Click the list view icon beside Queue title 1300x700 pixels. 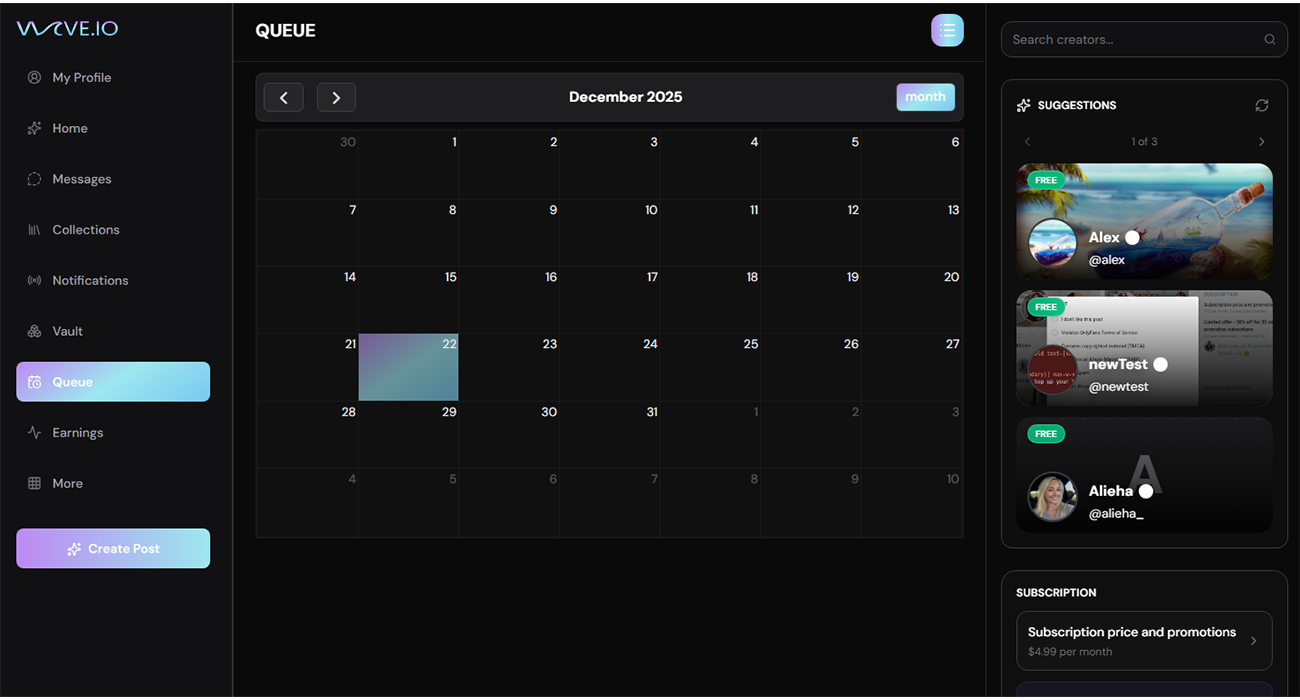[x=947, y=30]
